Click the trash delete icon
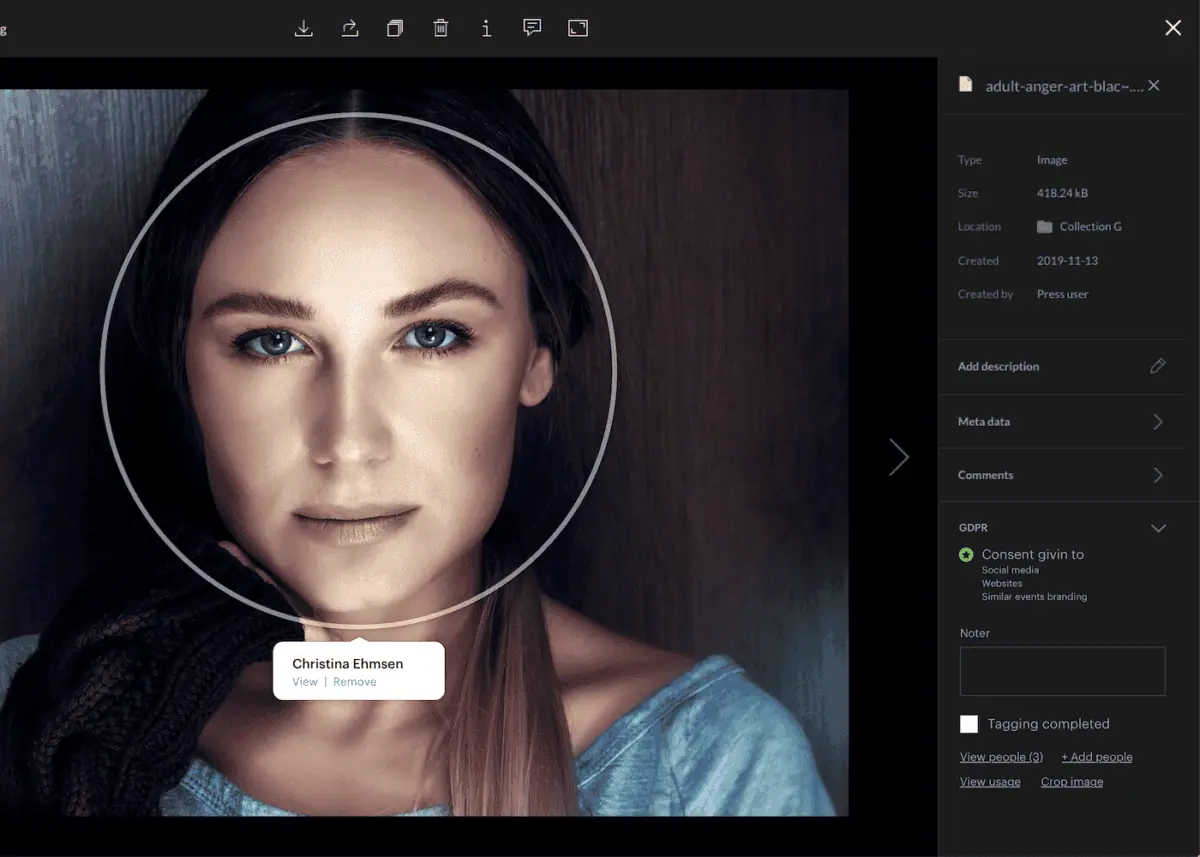 (x=440, y=28)
